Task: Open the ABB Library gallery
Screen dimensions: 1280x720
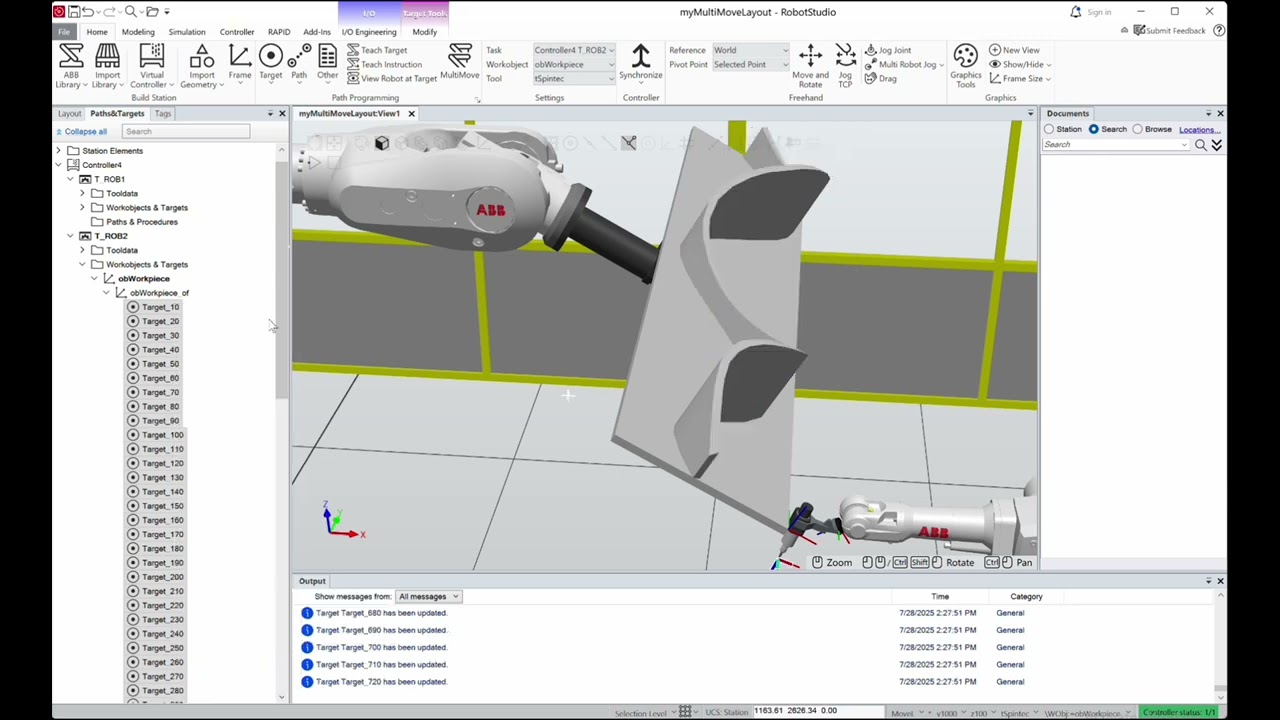Action: click(70, 67)
